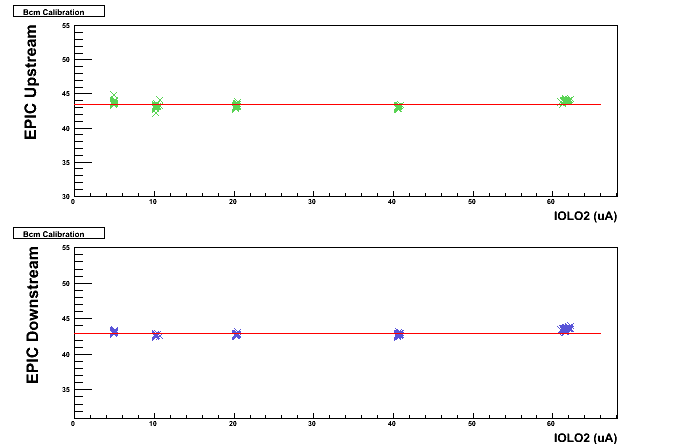
Task: Select the green data cluster near 20 uA
Action: tap(237, 105)
